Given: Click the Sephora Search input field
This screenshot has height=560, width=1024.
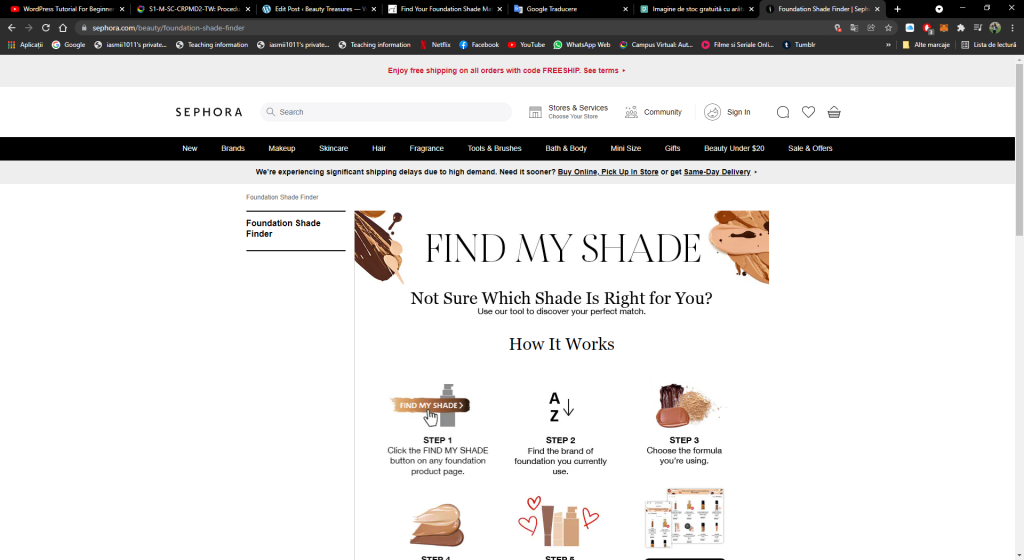Looking at the screenshot, I should pyautogui.click(x=386, y=112).
